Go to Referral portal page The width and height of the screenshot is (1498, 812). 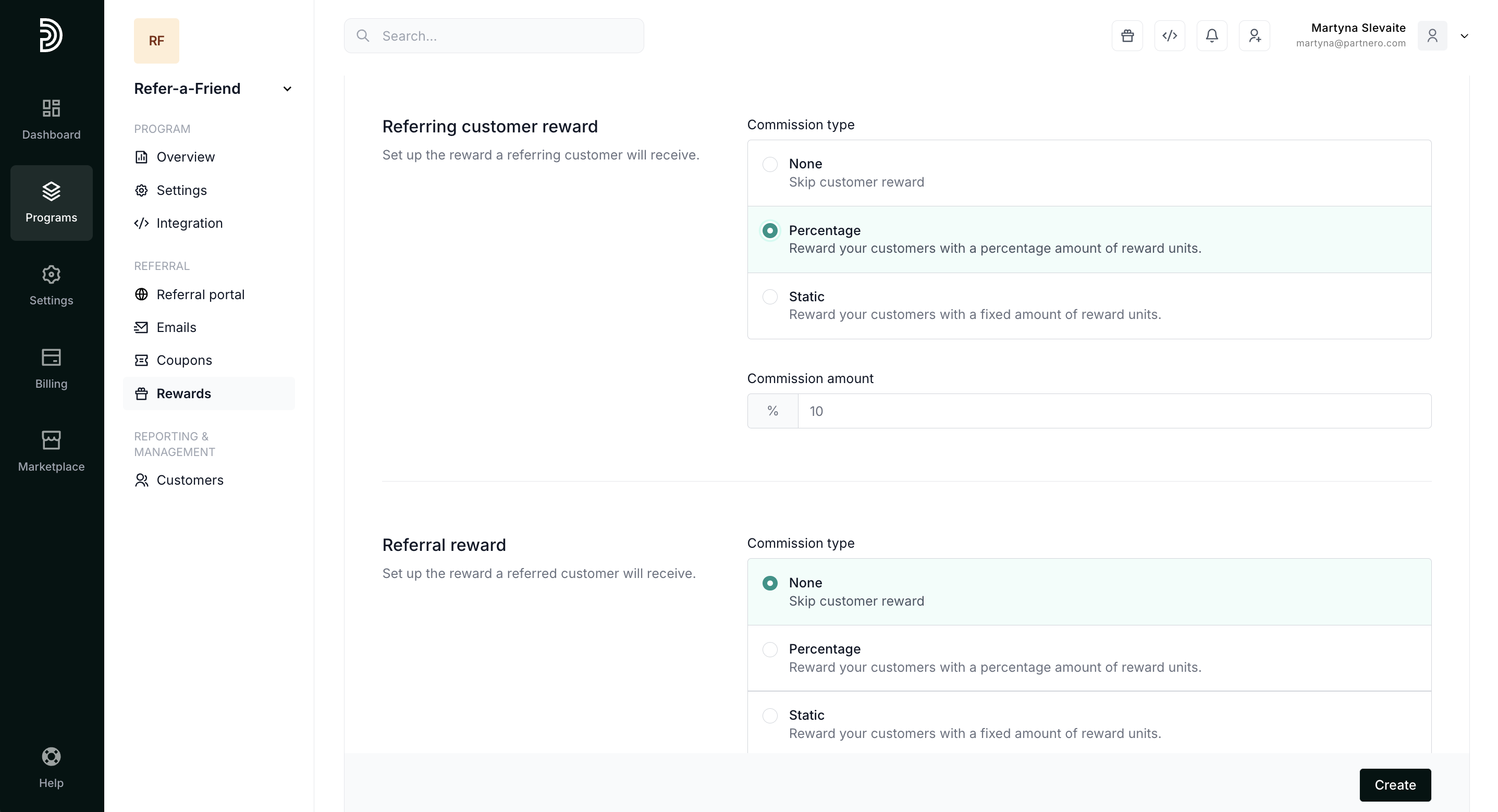pos(200,295)
